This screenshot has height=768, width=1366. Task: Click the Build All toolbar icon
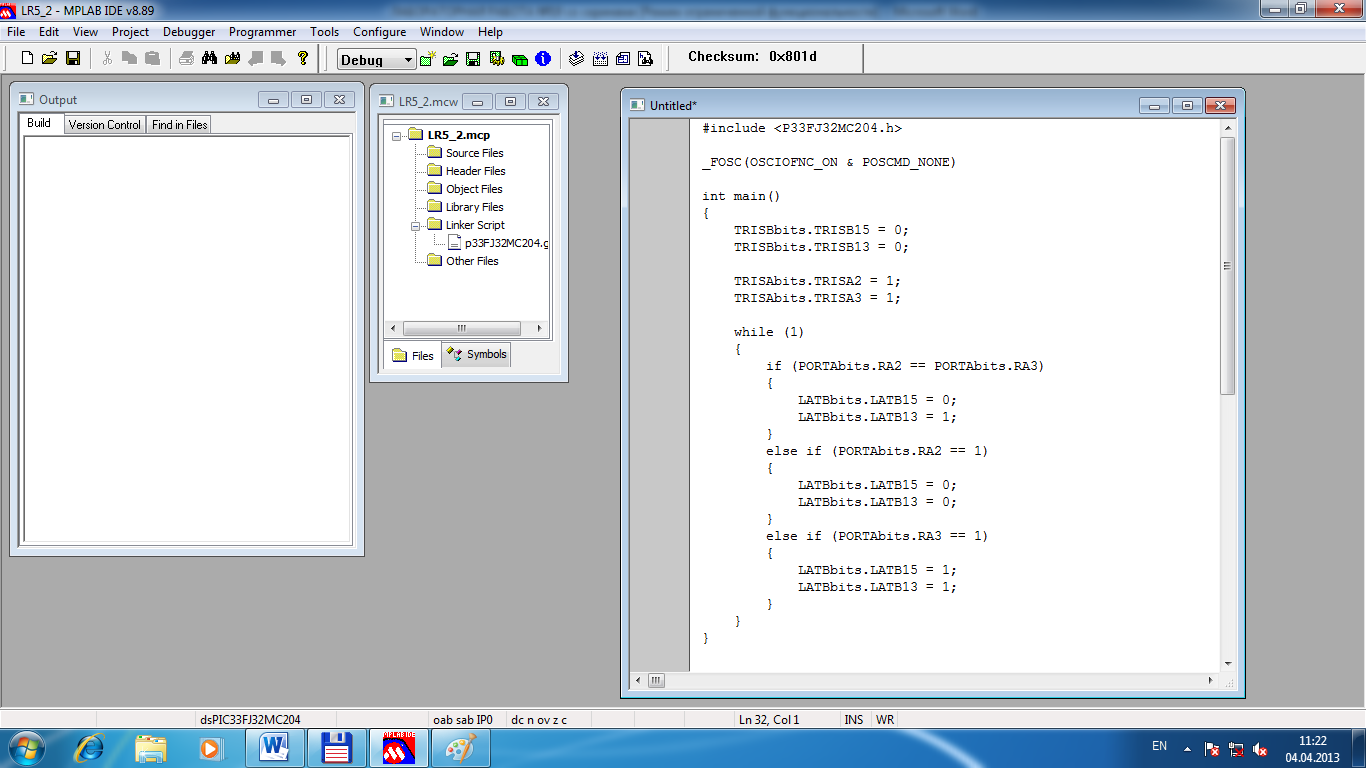[600, 59]
